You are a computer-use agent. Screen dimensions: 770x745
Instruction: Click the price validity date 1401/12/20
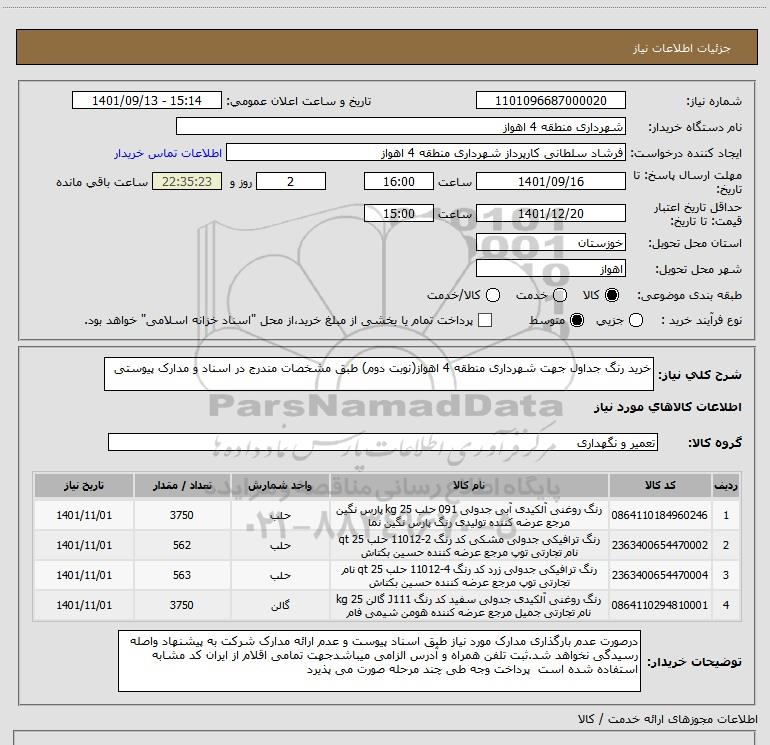point(550,214)
